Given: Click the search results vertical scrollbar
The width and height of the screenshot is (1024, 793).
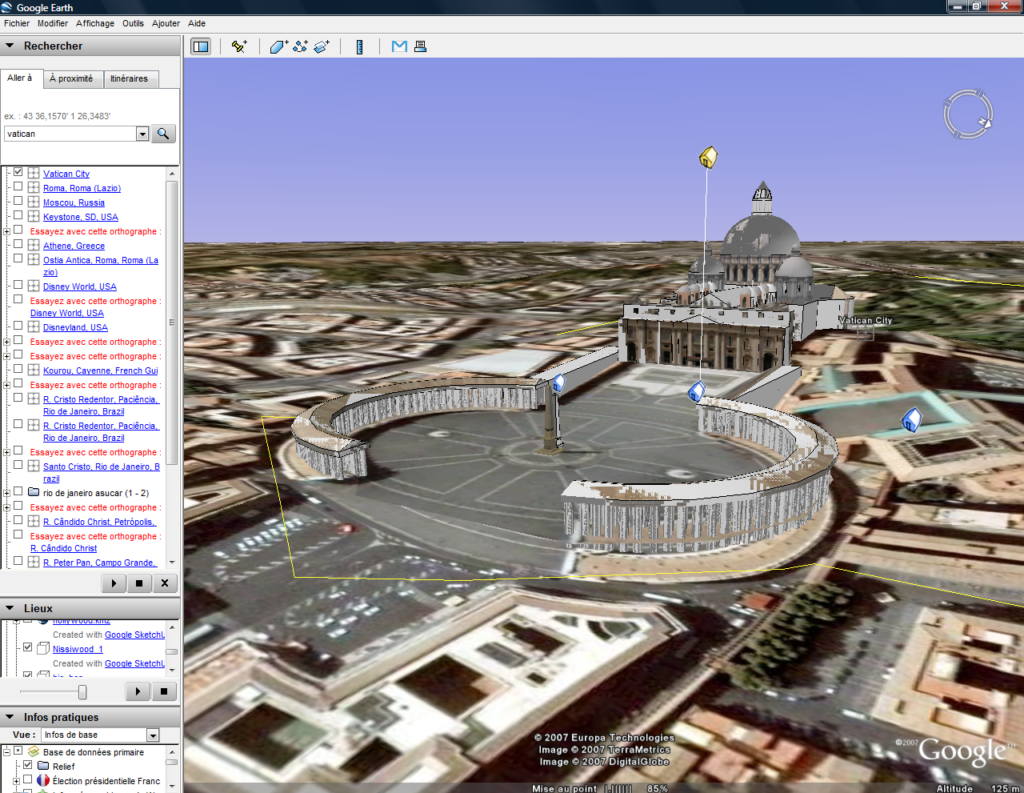Looking at the screenshot, I should 172,367.
